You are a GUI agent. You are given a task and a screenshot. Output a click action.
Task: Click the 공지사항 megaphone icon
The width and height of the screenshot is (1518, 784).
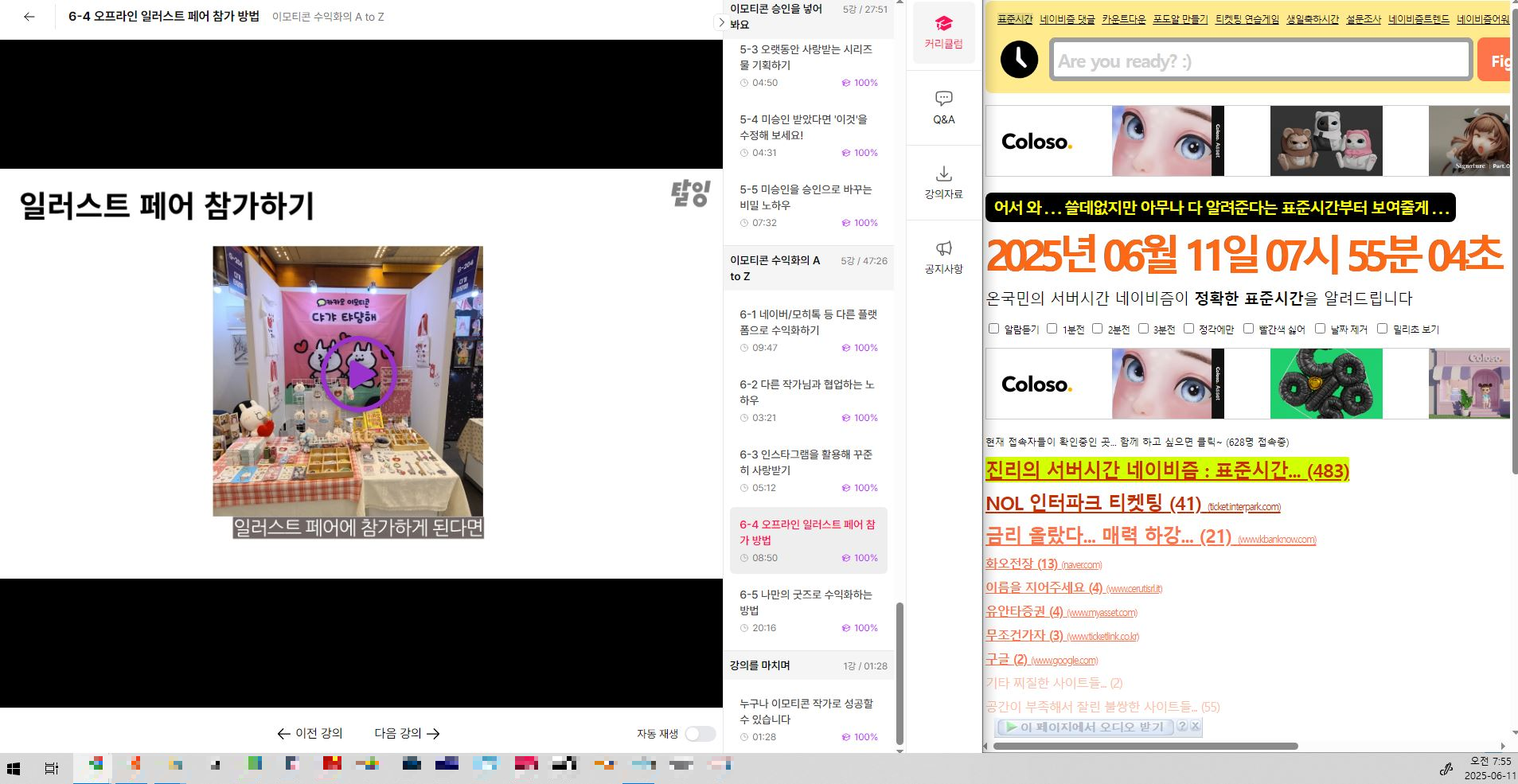(943, 248)
